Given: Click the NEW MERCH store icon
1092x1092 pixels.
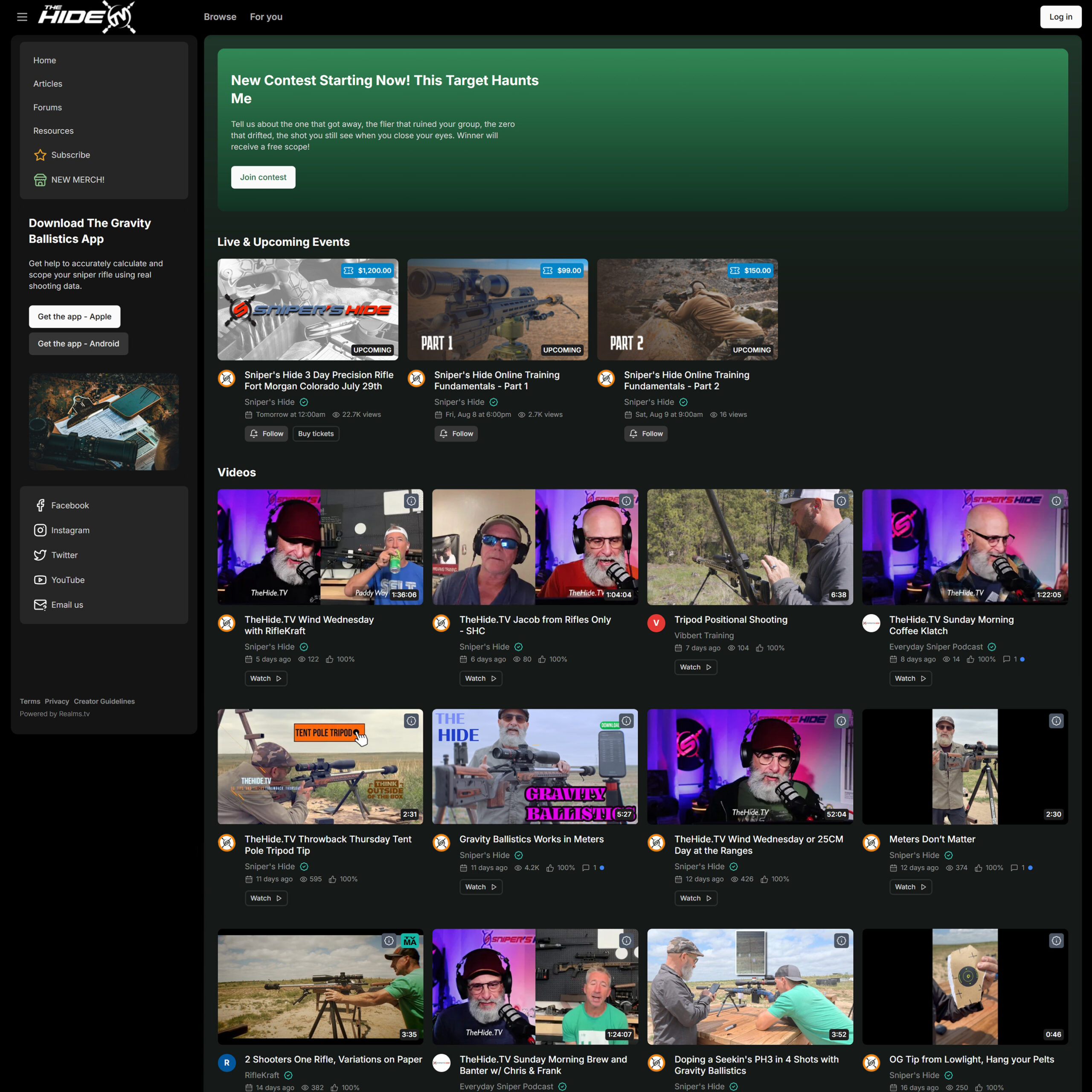Looking at the screenshot, I should tap(40, 180).
